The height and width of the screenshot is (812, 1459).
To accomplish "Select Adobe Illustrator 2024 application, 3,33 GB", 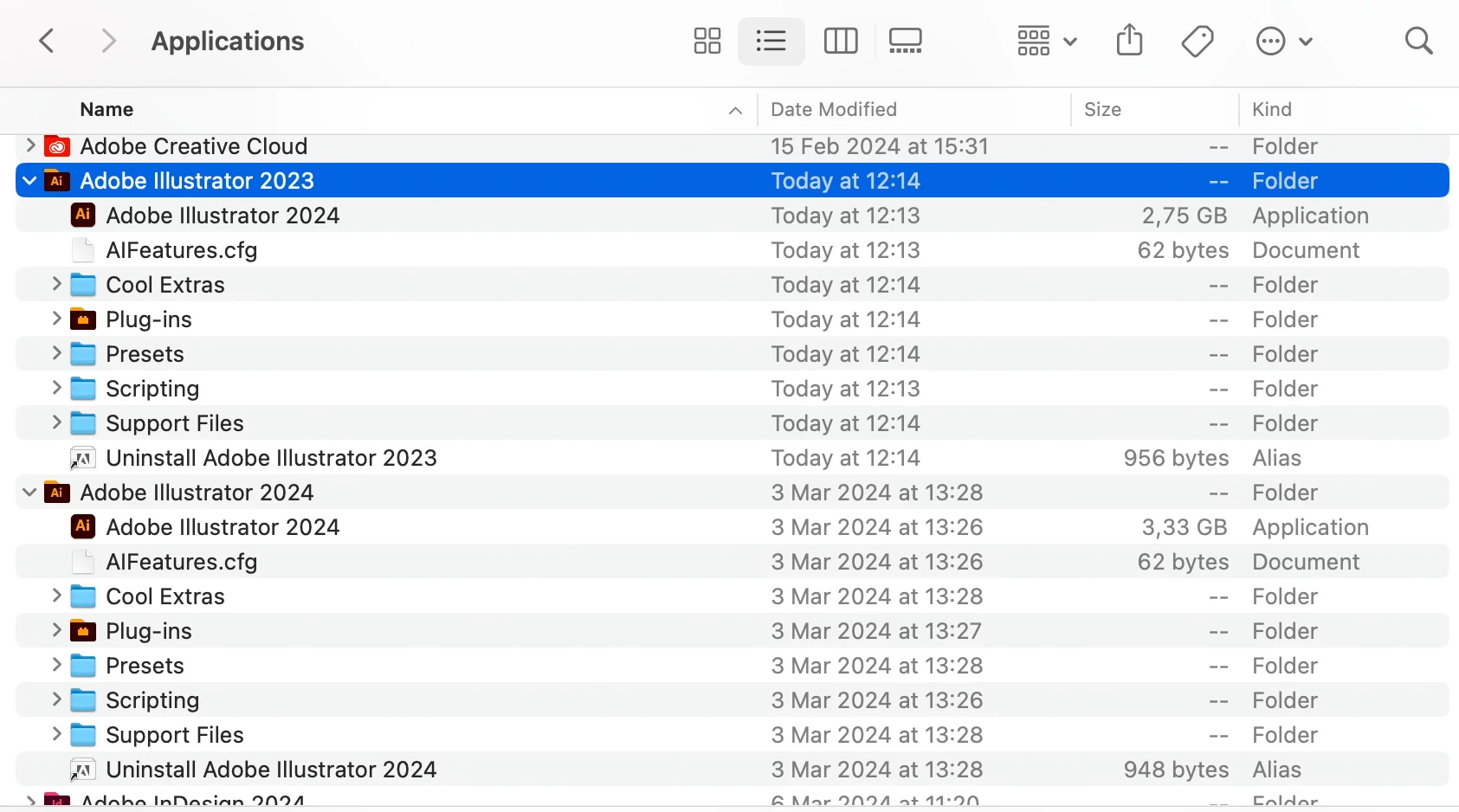I will tap(223, 527).
